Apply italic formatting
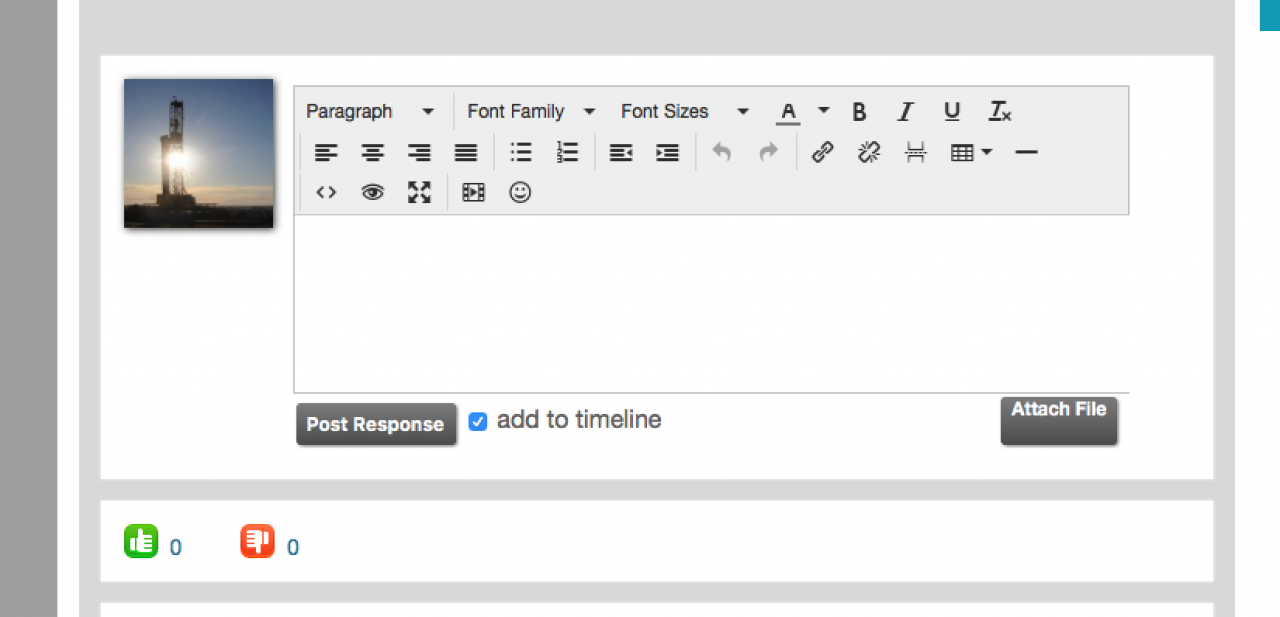Viewport: 1280px width, 617px height. click(x=905, y=112)
